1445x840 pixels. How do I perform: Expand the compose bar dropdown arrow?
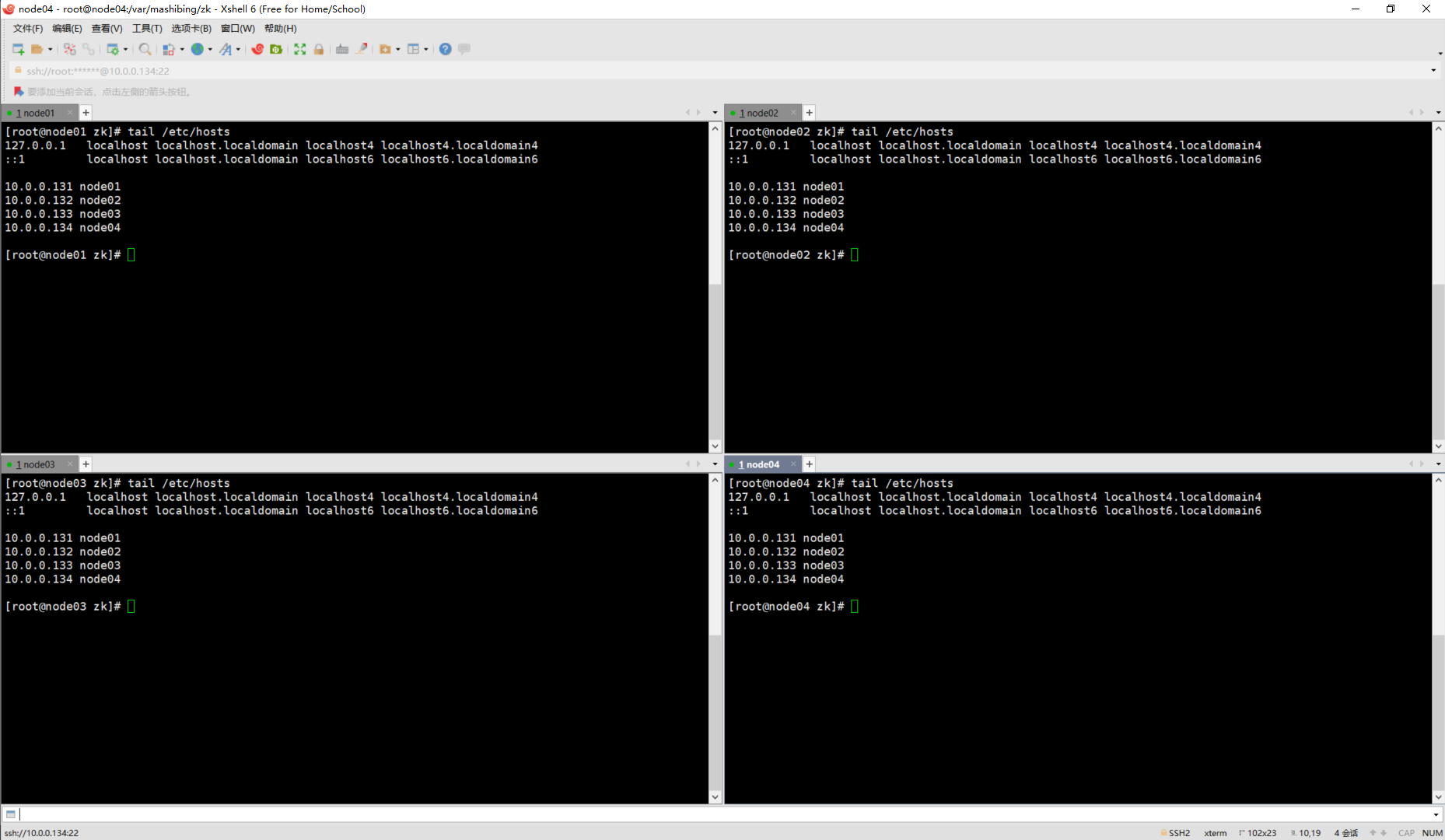[1436, 814]
